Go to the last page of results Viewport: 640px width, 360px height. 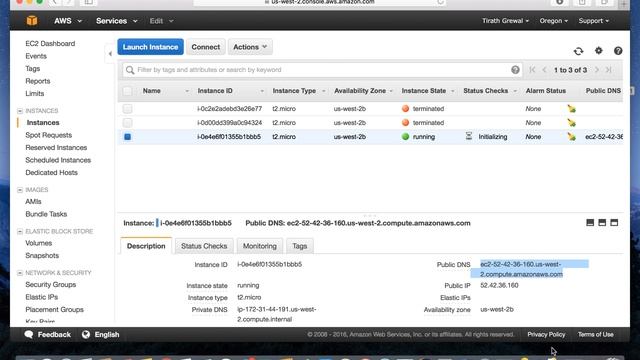(x=609, y=70)
